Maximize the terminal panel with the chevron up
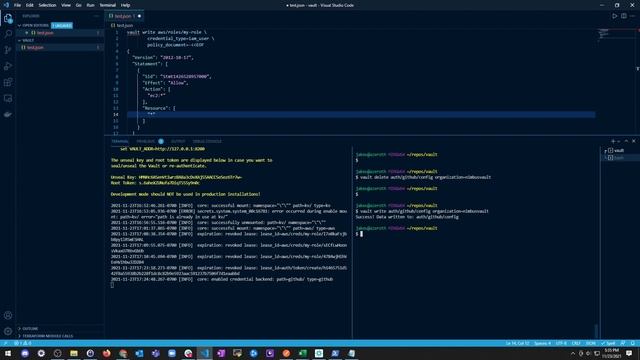640x360 pixels. coord(626,141)
